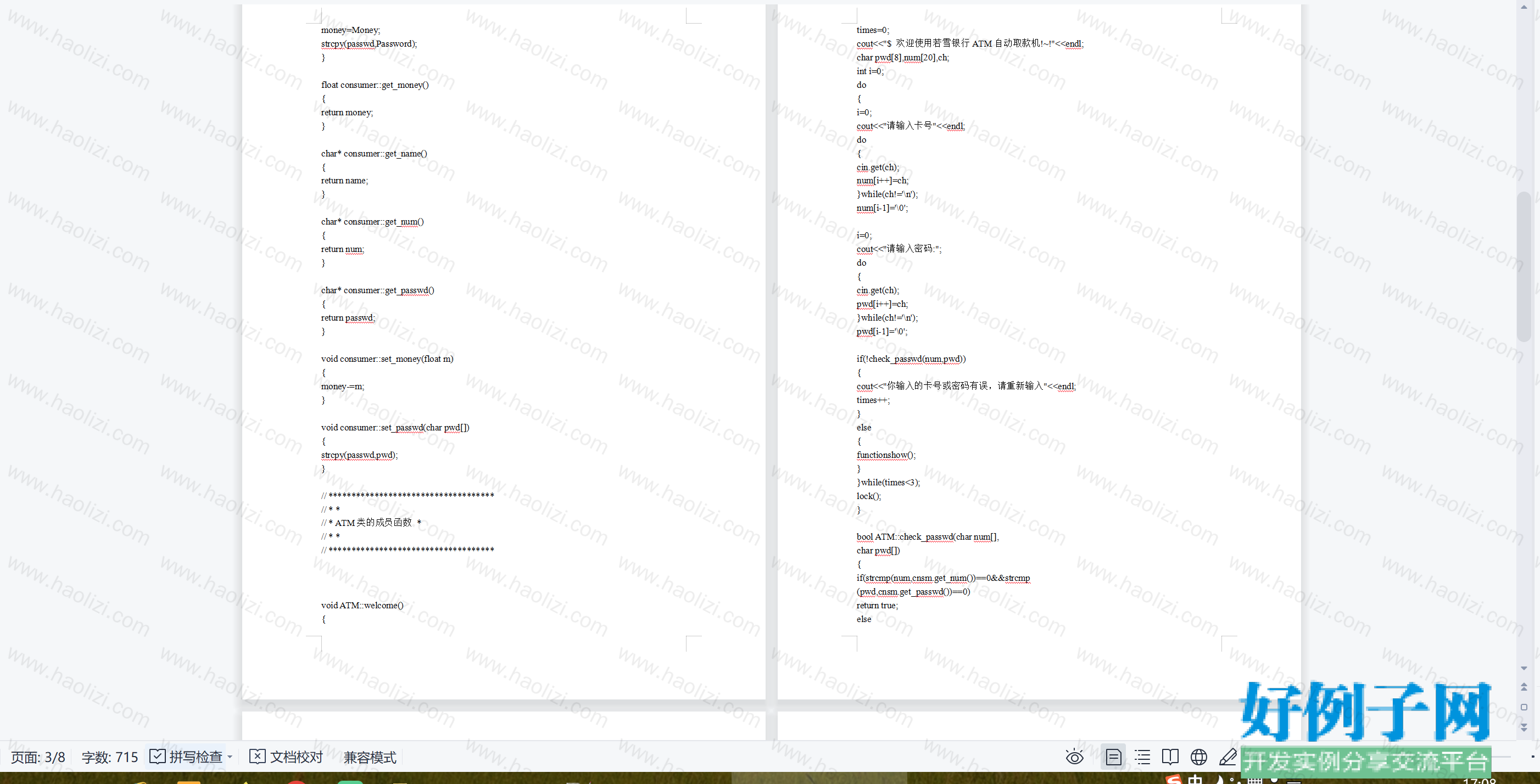Click text 'functionshow();'
This screenshot has width=1540, height=784.
tap(886, 455)
